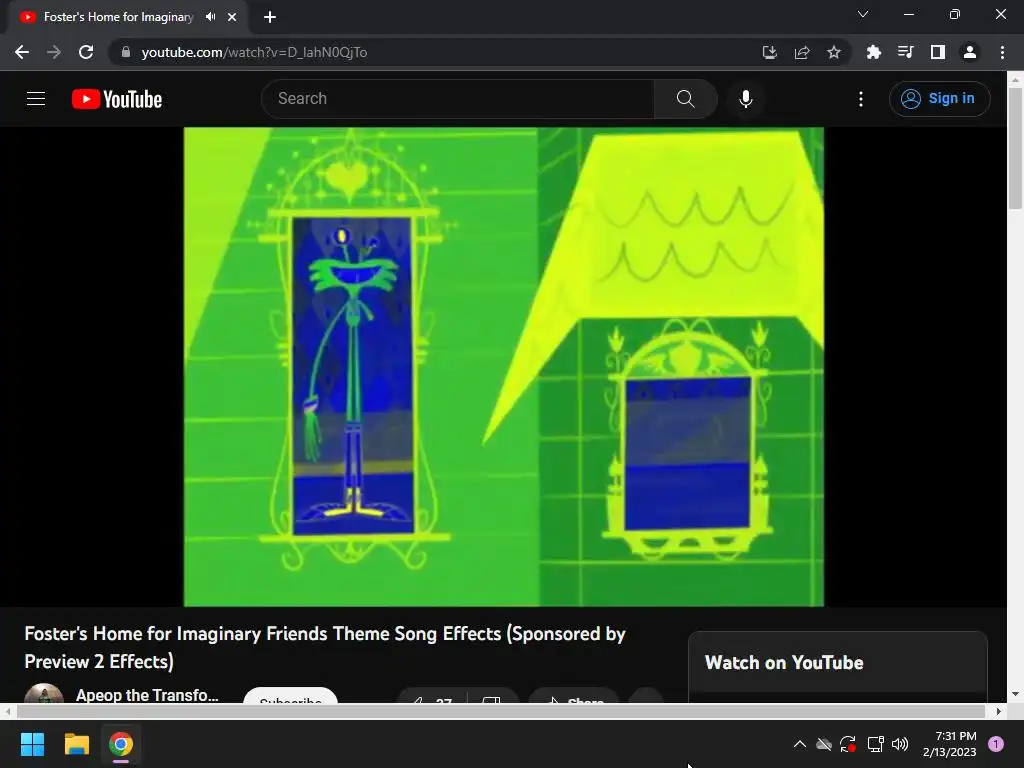
Task: Click the Share button under video
Action: pos(574,697)
